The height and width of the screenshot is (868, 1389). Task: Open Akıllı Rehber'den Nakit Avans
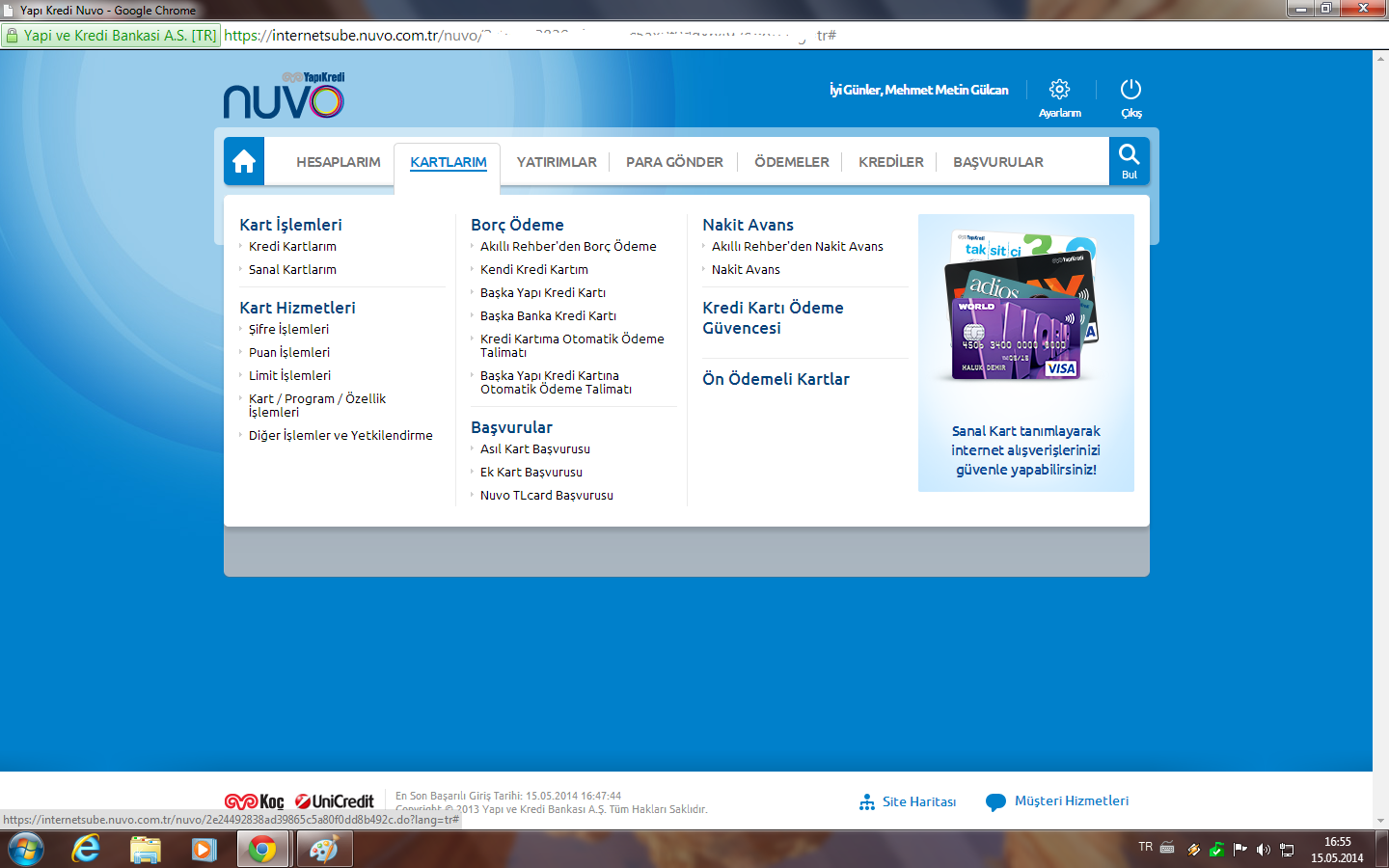coord(798,247)
